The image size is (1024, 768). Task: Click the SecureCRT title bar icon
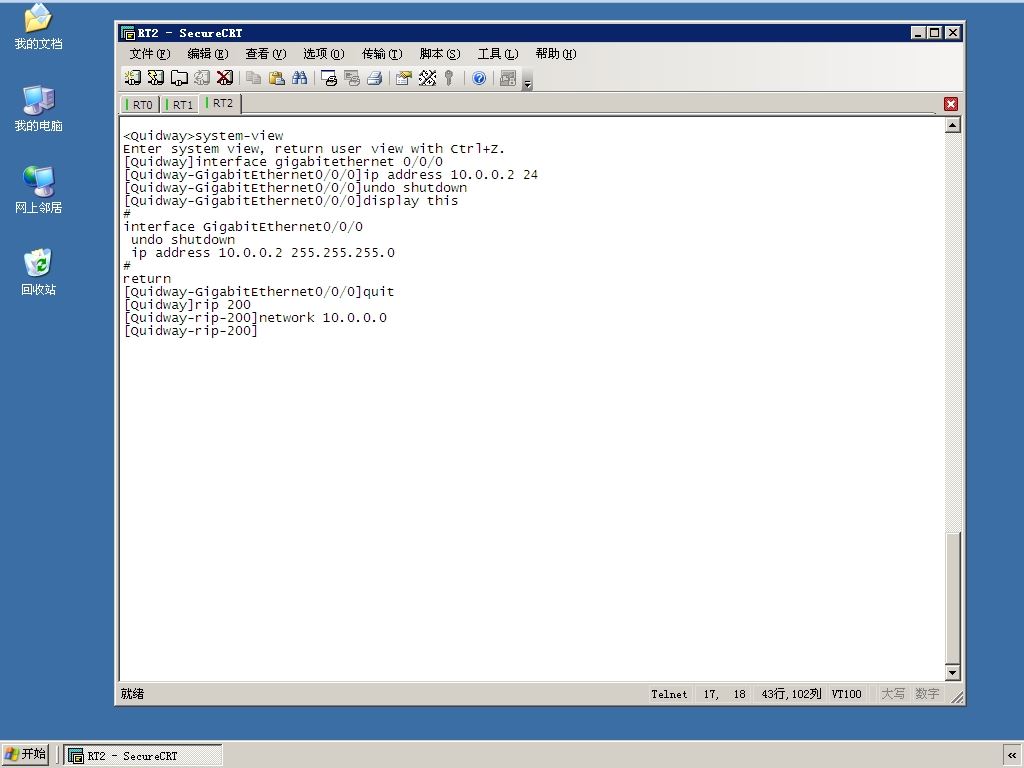click(128, 33)
